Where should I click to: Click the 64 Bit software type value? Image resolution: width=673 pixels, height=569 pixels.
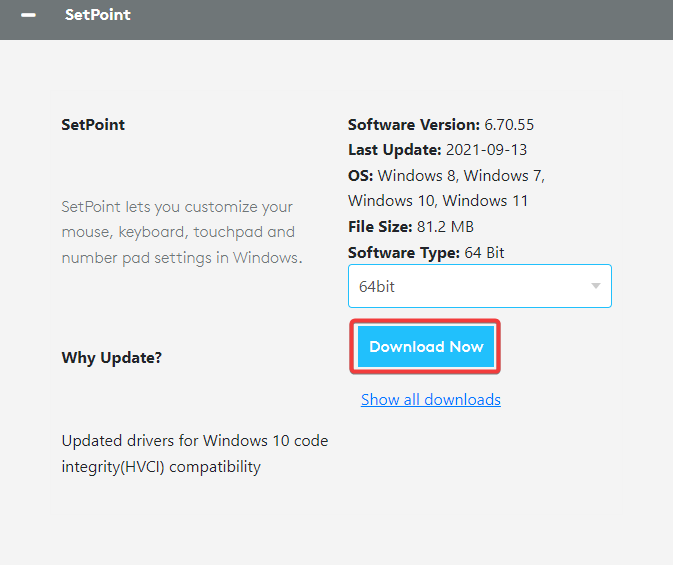tap(484, 253)
